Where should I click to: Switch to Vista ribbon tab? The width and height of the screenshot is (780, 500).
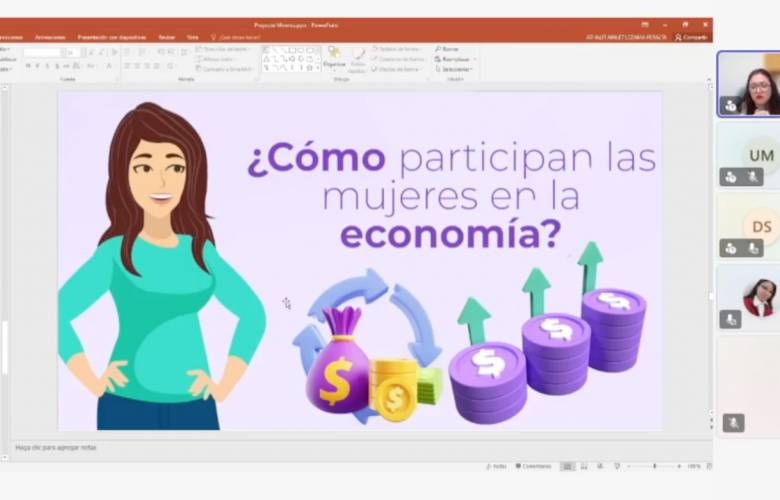[x=193, y=37]
